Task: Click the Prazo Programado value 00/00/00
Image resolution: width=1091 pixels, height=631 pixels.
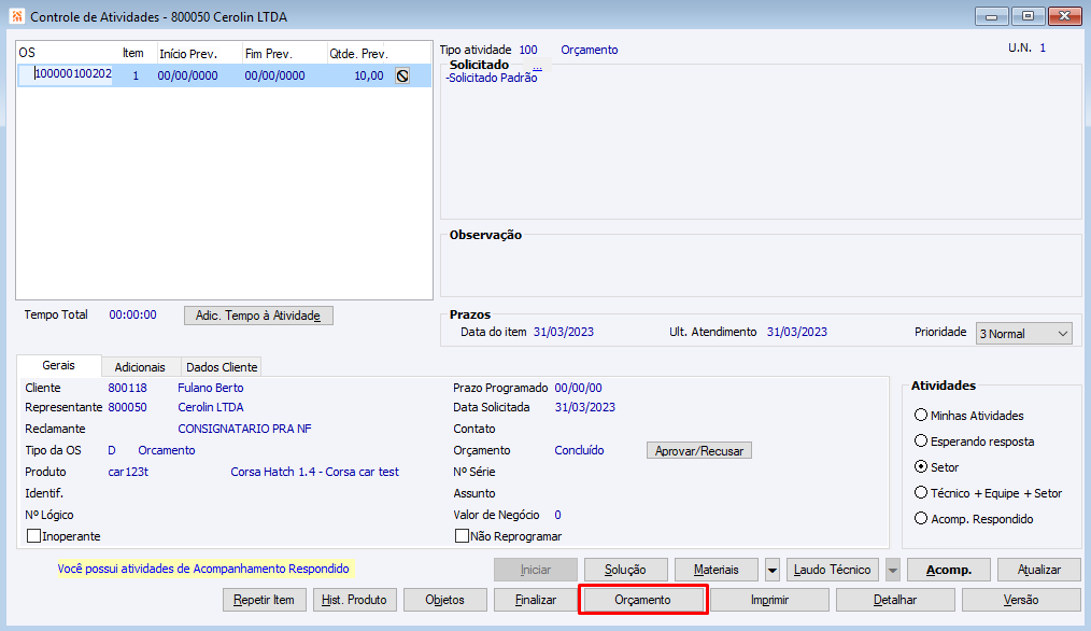Action: coord(578,388)
